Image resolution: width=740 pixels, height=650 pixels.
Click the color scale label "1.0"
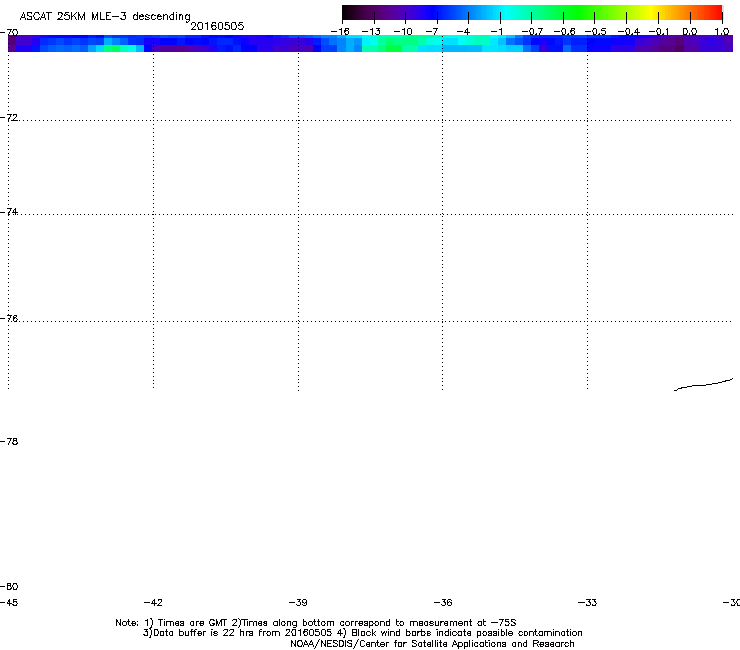722,31
